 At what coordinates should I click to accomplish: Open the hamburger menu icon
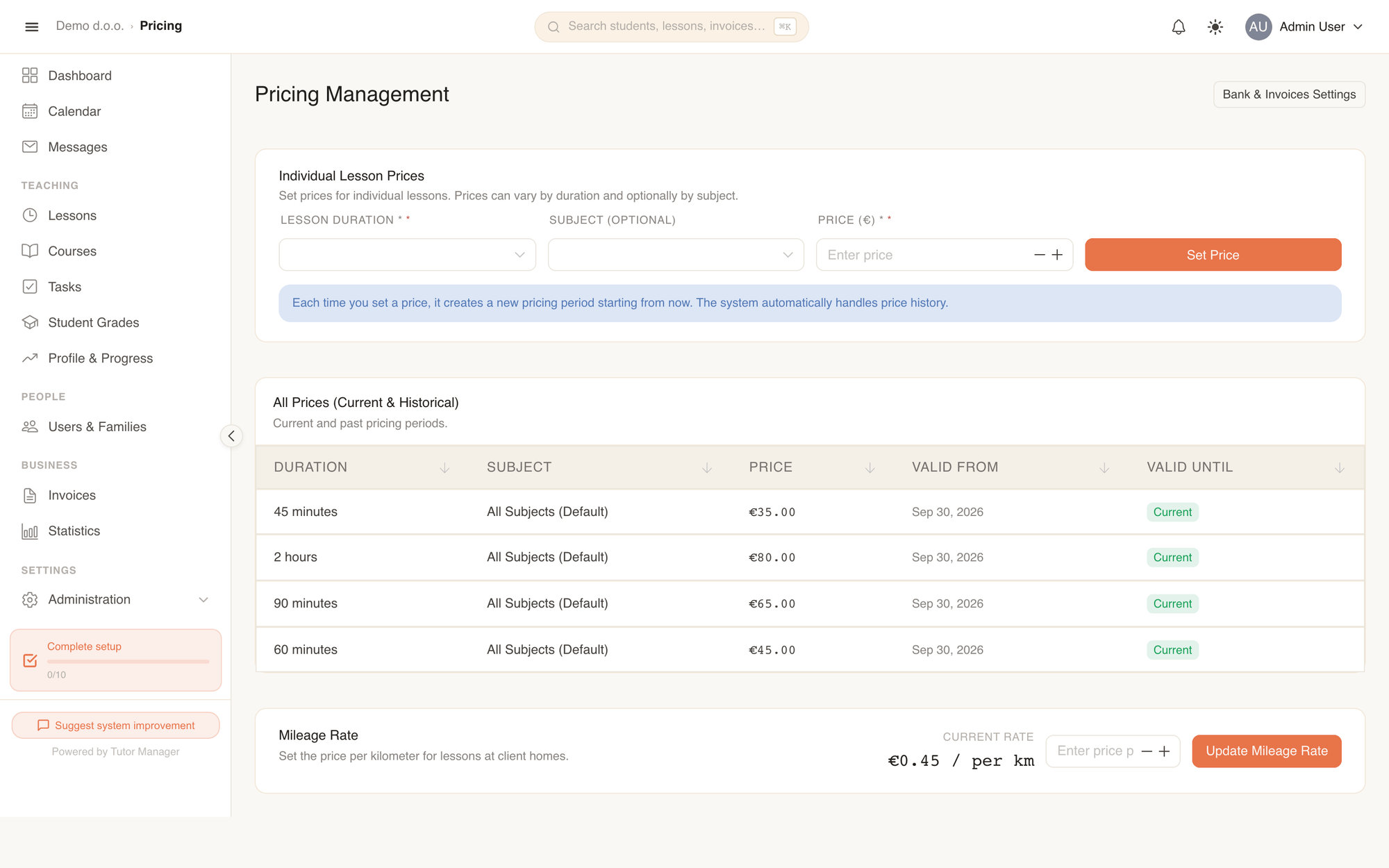click(x=31, y=26)
